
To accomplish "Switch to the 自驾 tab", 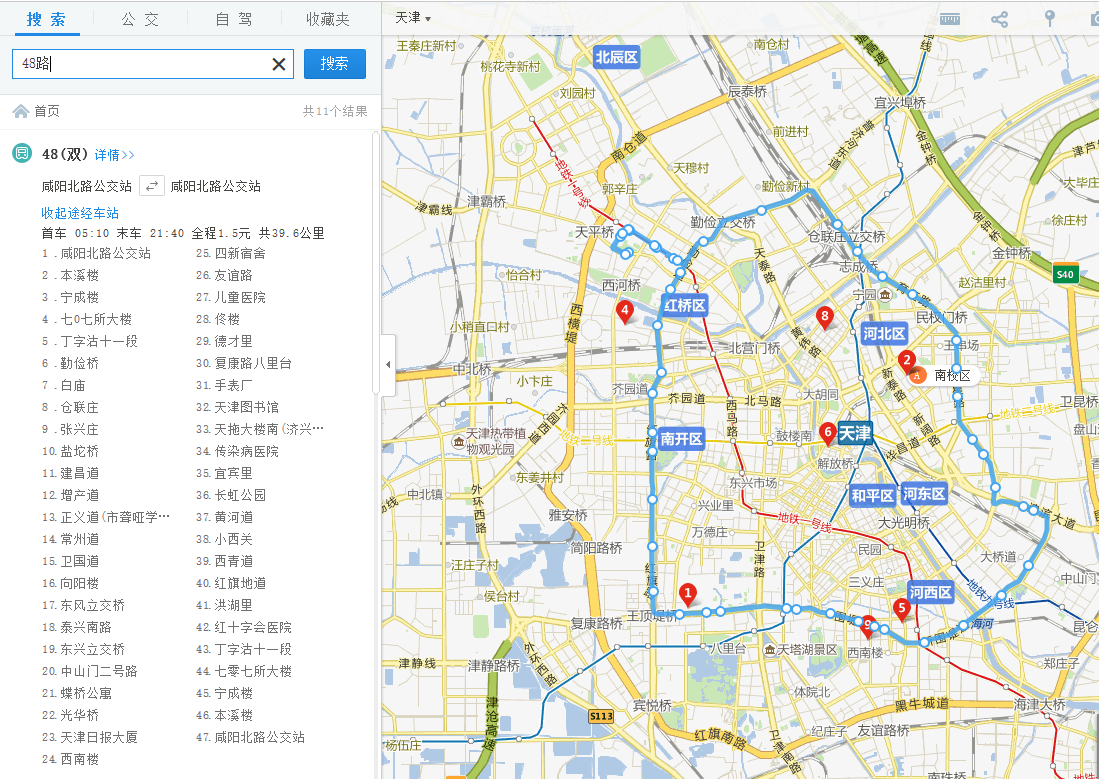I will coord(234,19).
